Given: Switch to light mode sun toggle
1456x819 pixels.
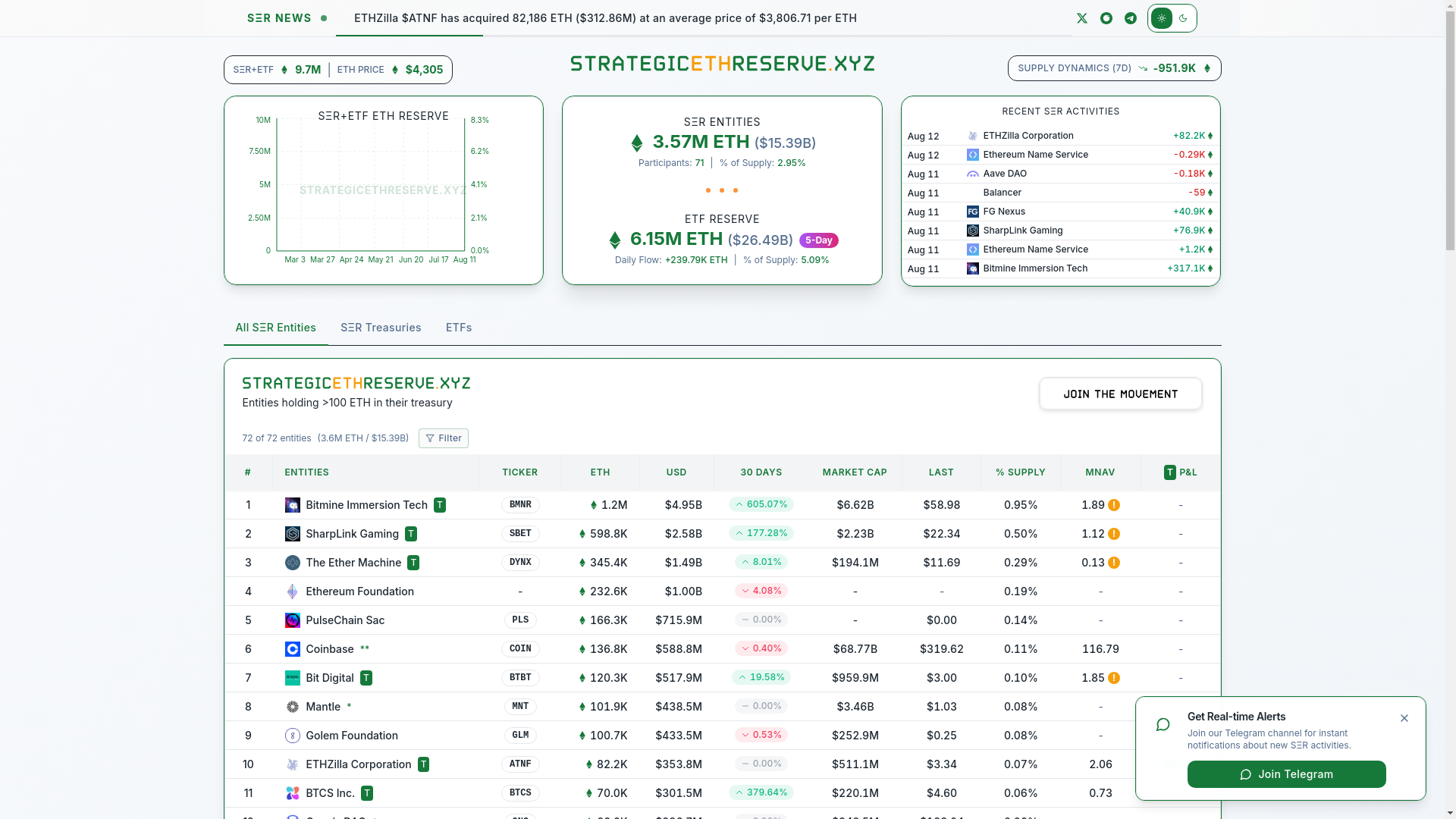Looking at the screenshot, I should pyautogui.click(x=1162, y=18).
